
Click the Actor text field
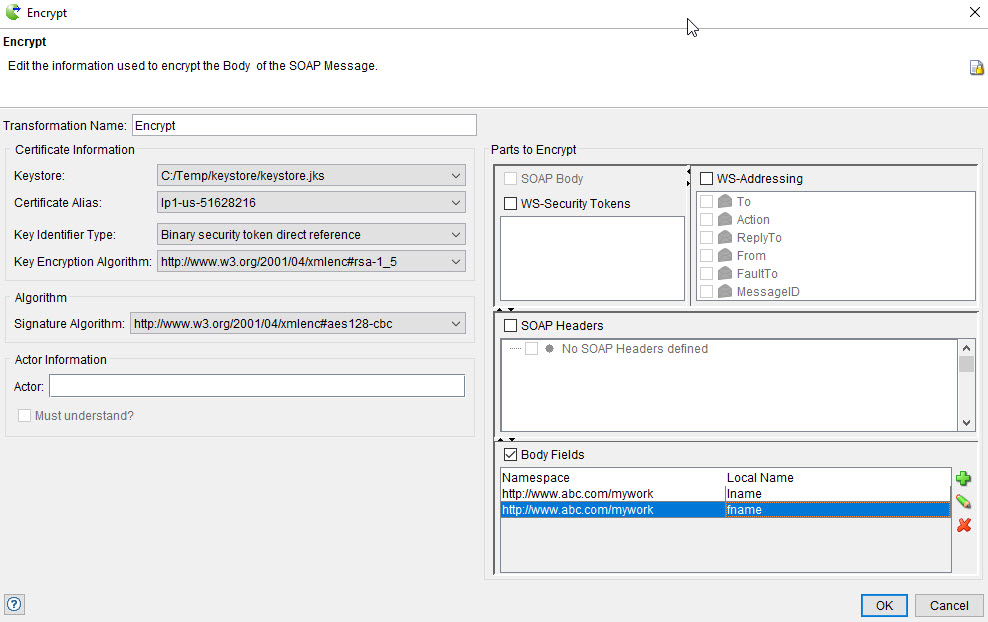[x=257, y=386]
